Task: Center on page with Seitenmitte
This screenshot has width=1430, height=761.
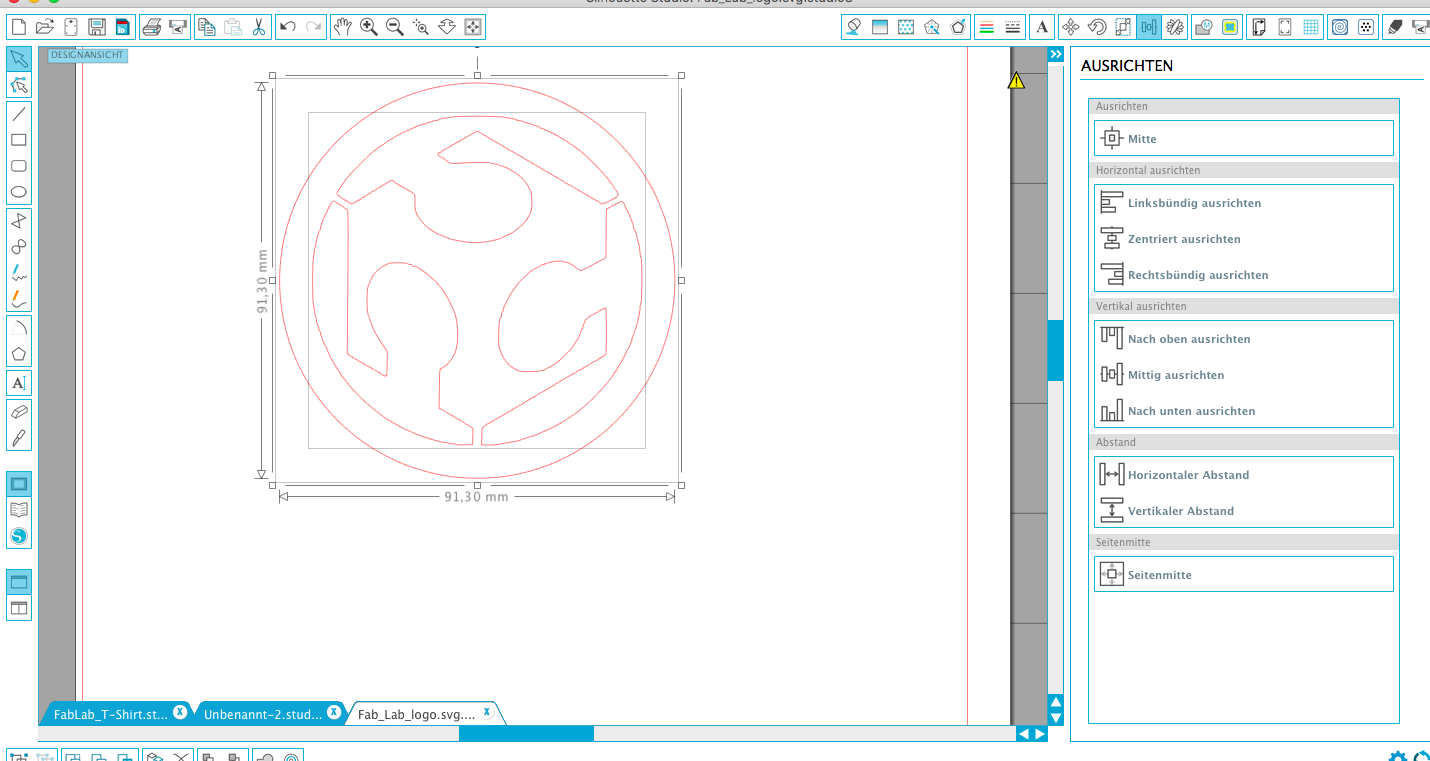Action: coord(1243,574)
